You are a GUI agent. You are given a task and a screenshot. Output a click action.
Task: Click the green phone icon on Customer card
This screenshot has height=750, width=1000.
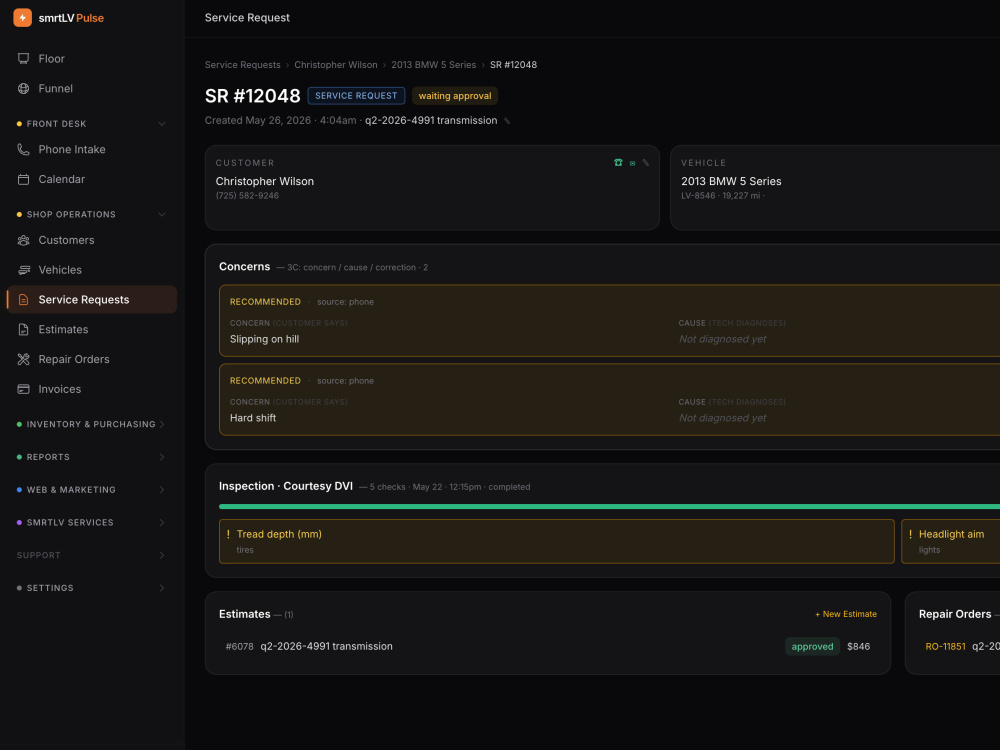click(618, 163)
